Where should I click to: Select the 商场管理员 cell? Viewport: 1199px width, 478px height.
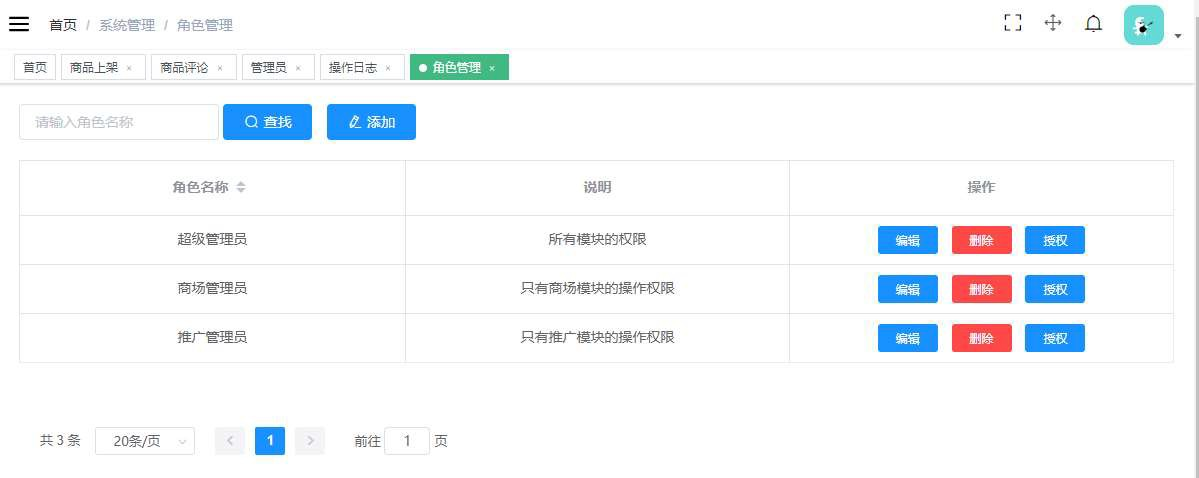pyautogui.click(x=213, y=289)
